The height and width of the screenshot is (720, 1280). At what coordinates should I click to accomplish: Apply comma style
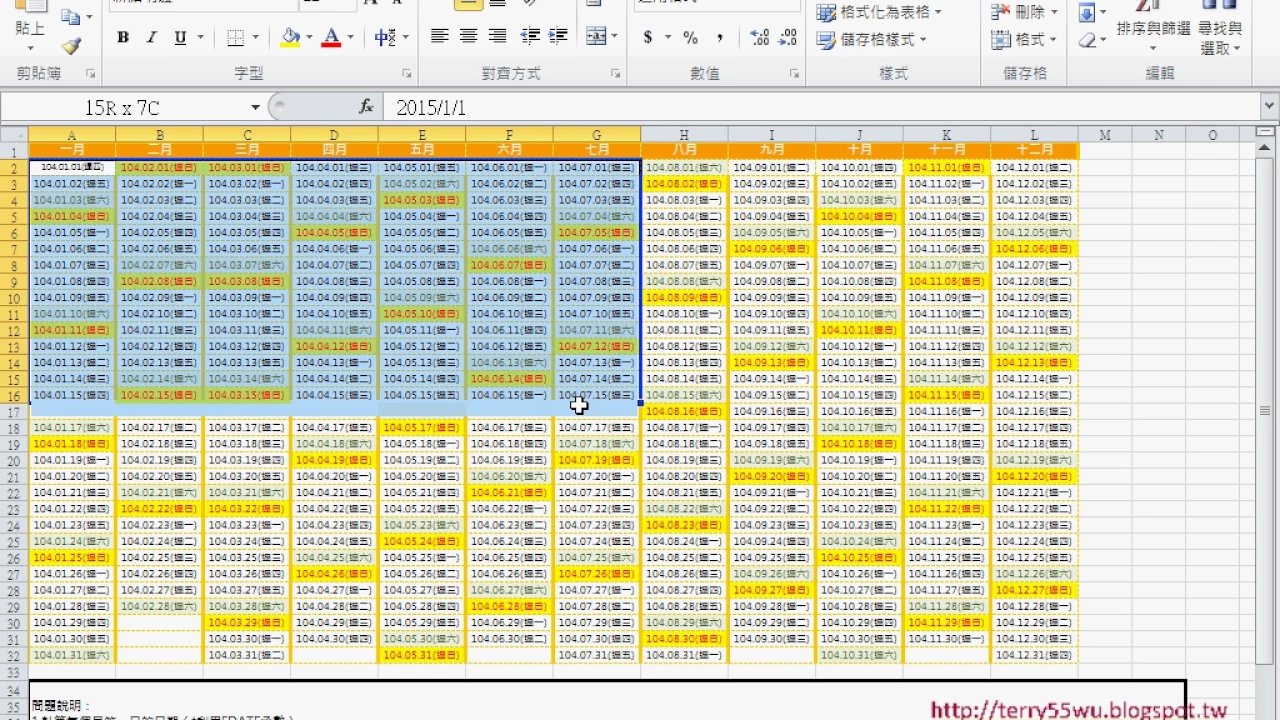tap(720, 38)
